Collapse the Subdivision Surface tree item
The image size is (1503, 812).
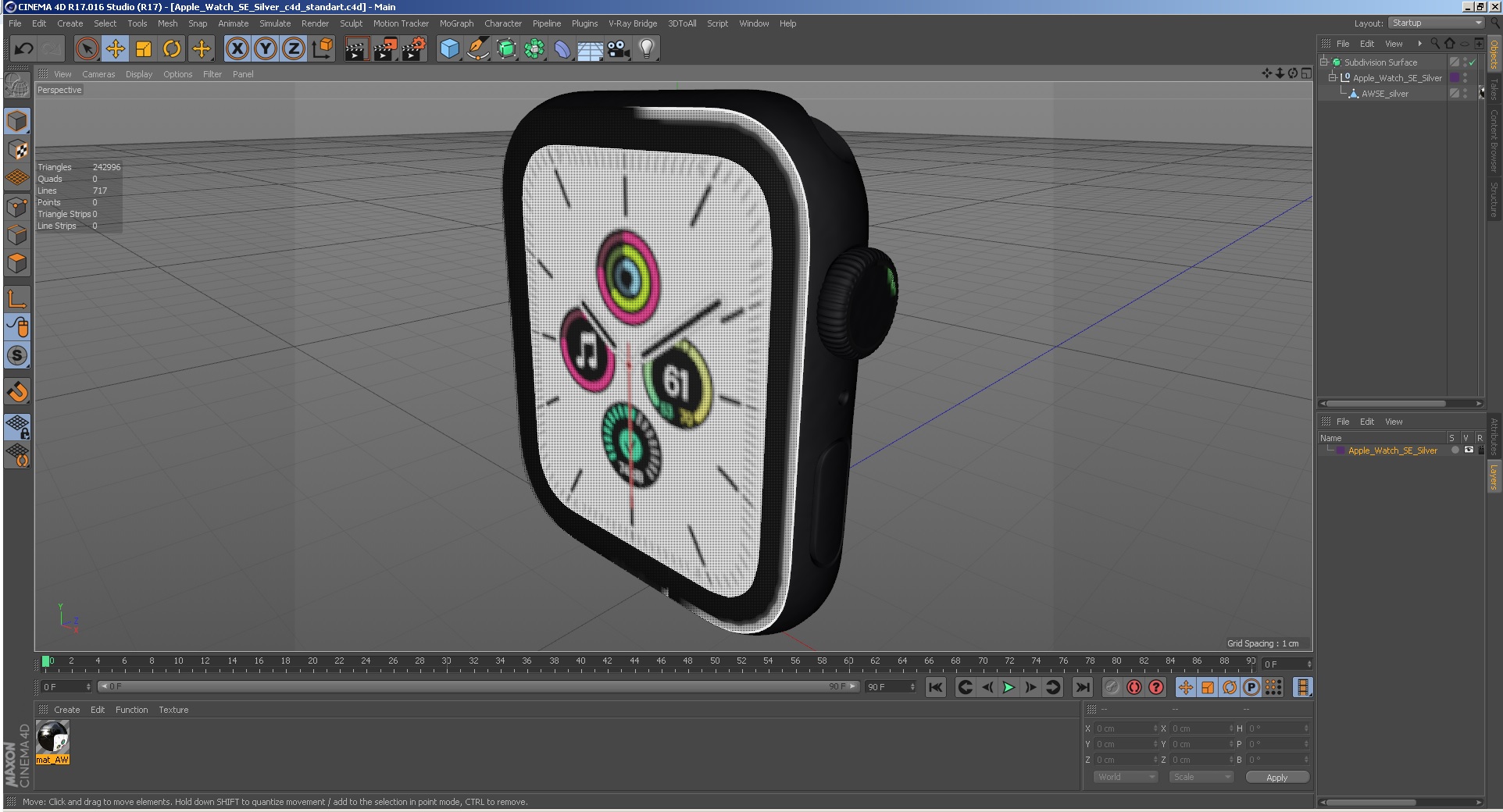click(1324, 62)
